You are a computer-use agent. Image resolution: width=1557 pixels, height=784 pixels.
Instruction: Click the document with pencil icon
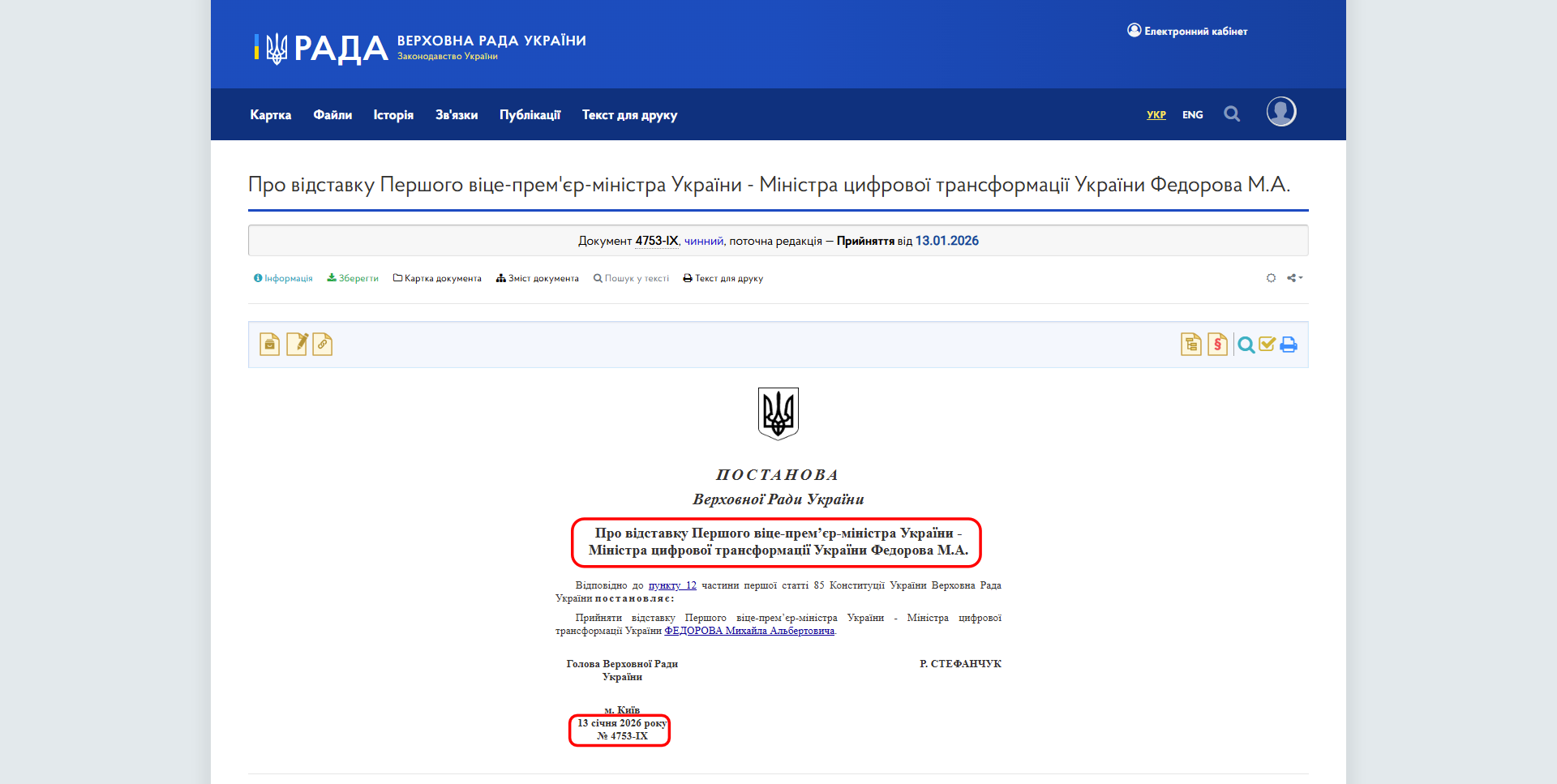[297, 345]
